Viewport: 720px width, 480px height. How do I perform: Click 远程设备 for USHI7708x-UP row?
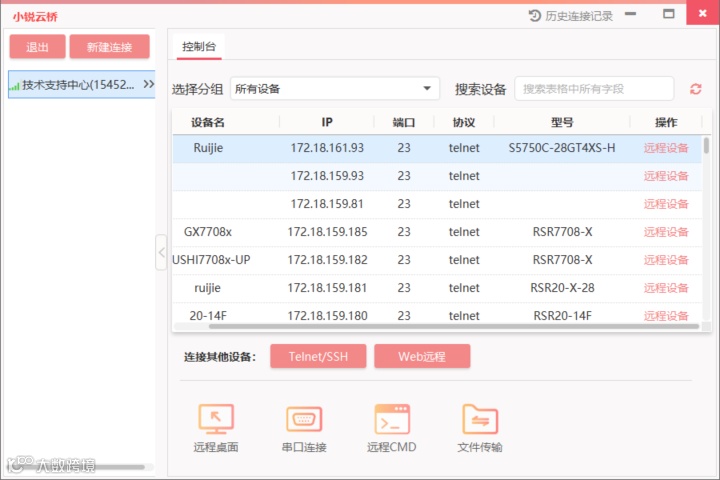point(666,260)
